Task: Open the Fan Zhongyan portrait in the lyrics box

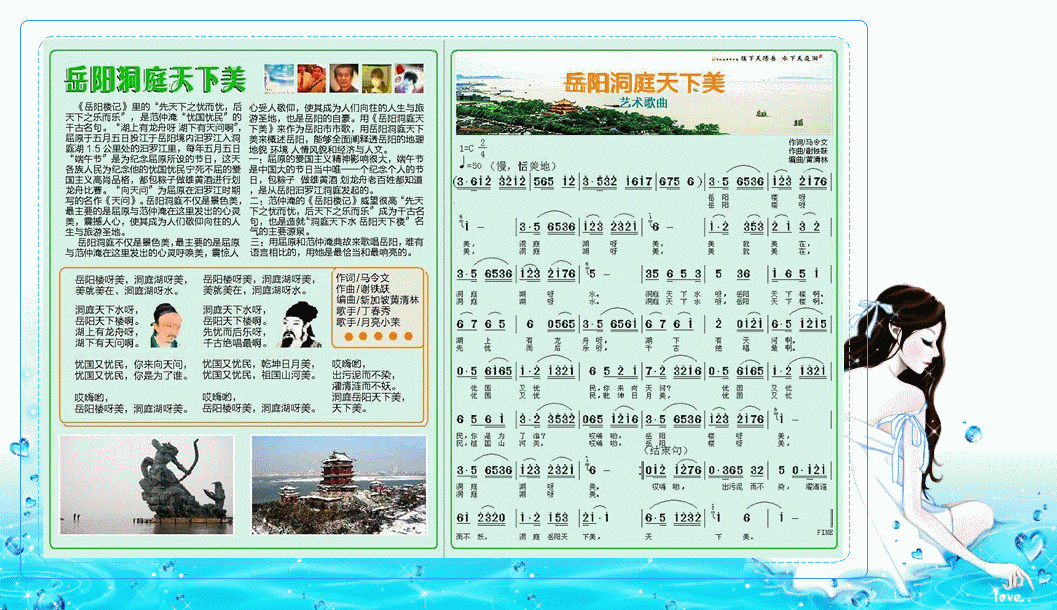Action: (x=165, y=326)
